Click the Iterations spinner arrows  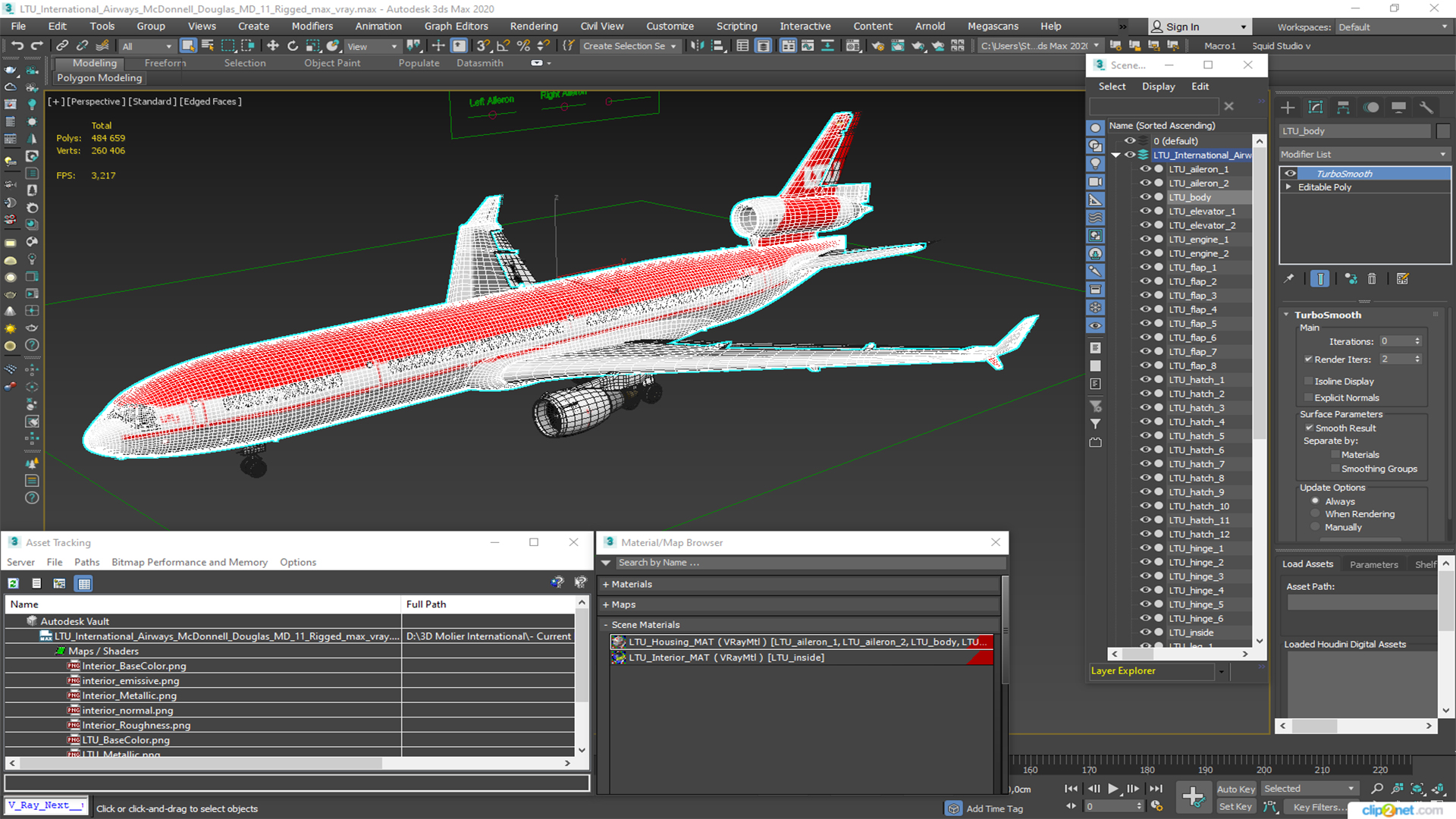coord(1417,341)
